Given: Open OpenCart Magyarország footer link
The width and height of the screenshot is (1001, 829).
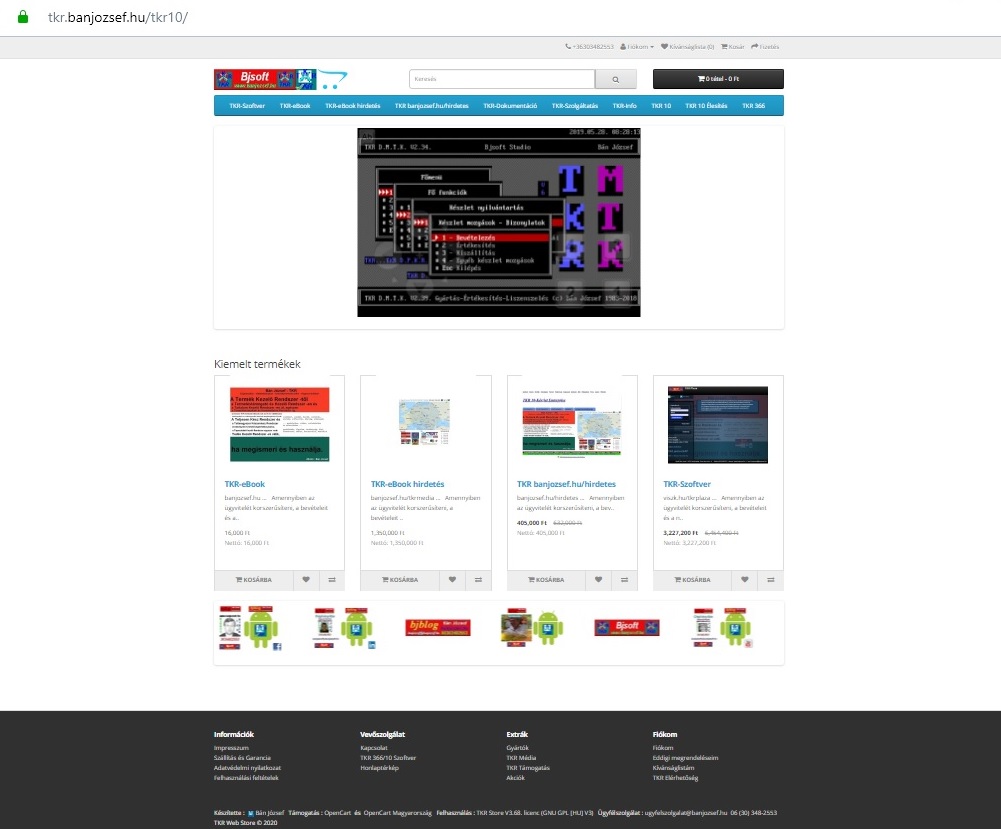Looking at the screenshot, I should click(x=398, y=813).
